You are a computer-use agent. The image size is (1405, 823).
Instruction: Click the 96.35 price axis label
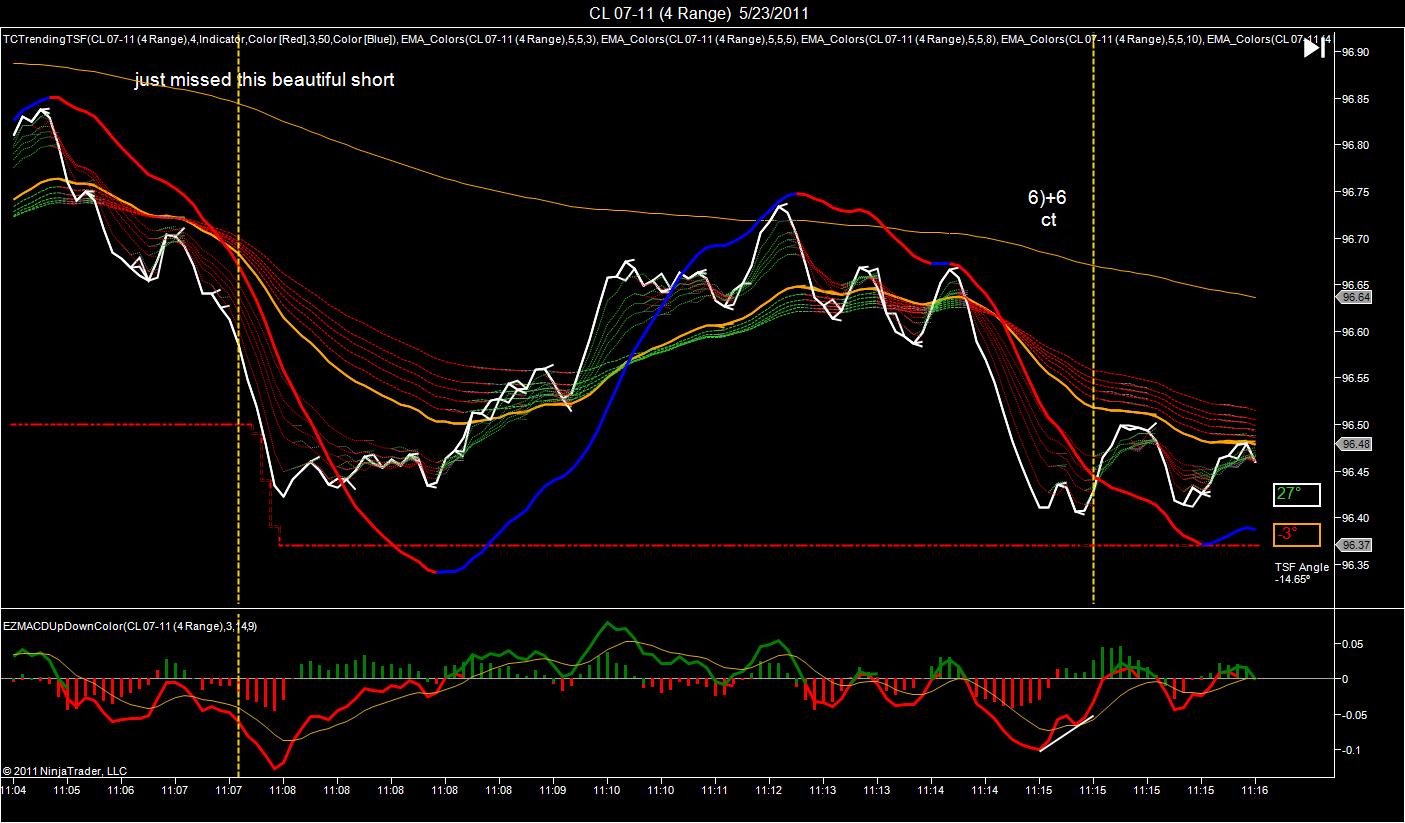click(1356, 565)
